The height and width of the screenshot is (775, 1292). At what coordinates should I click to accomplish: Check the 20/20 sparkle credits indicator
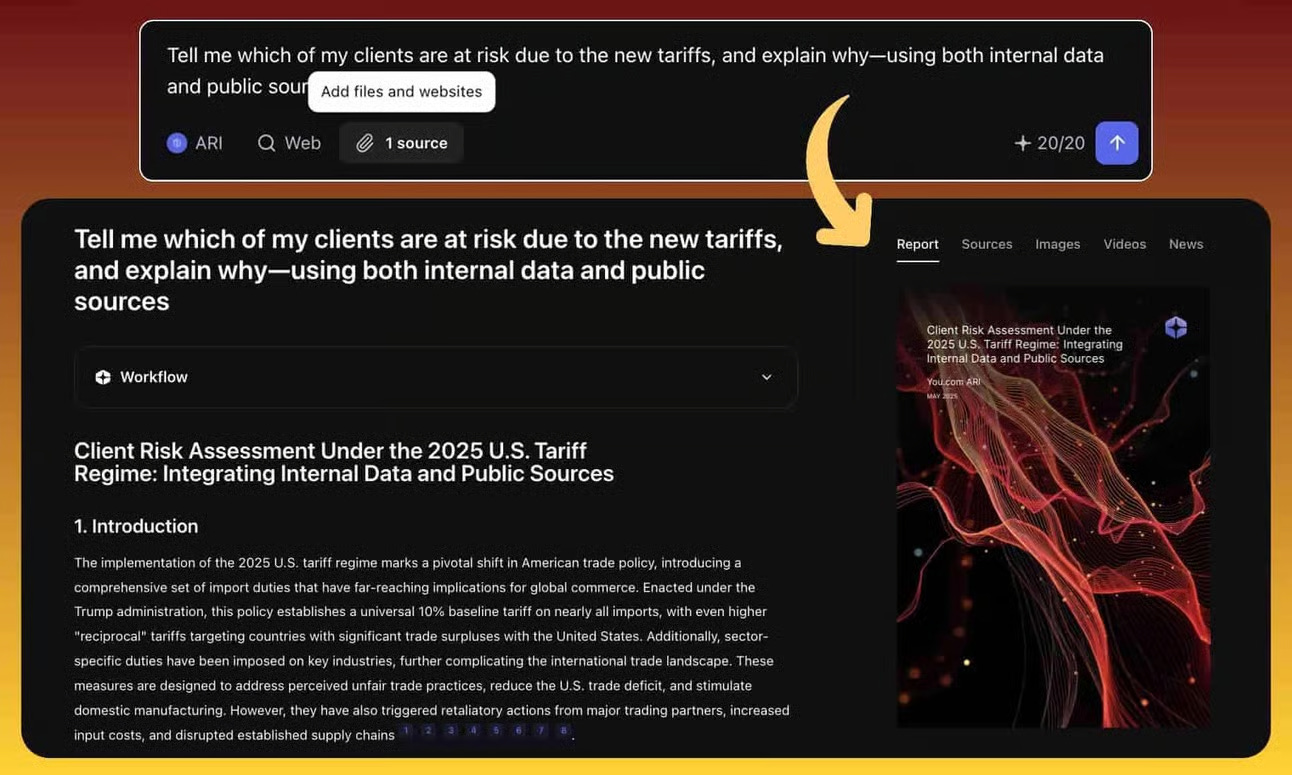tap(1049, 143)
